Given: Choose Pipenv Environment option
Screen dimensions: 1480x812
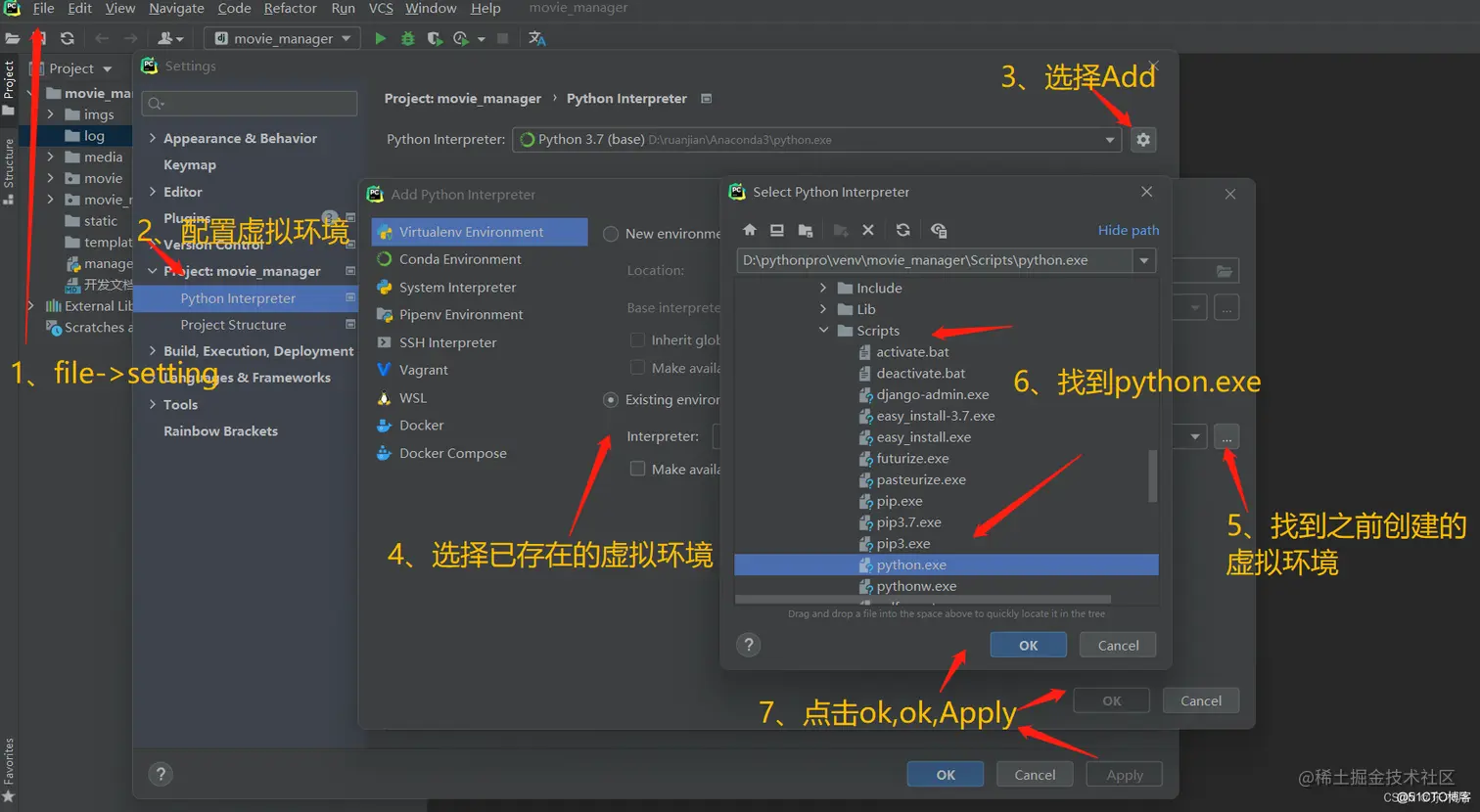Looking at the screenshot, I should [461, 314].
